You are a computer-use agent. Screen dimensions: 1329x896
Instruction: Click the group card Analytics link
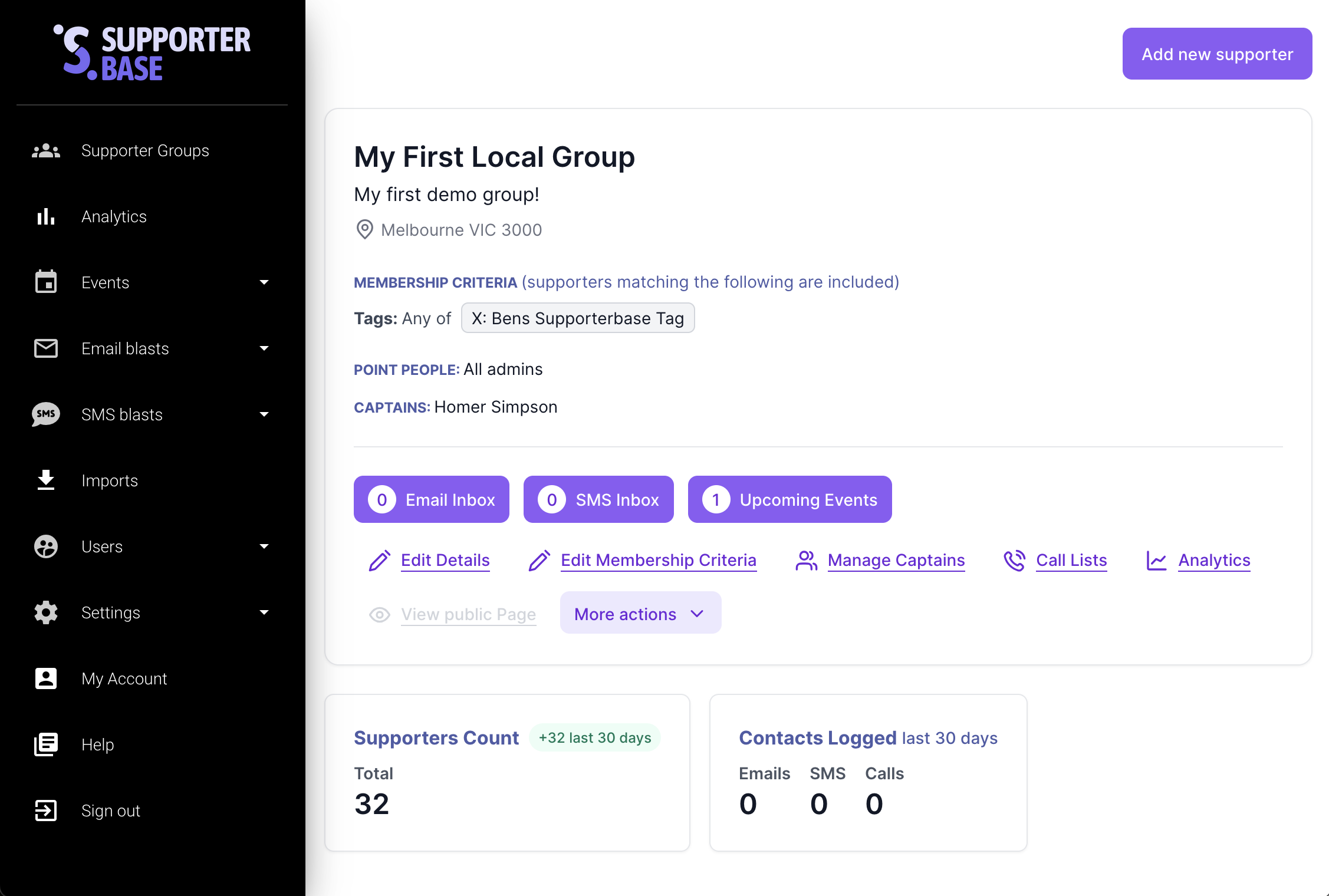click(1214, 560)
